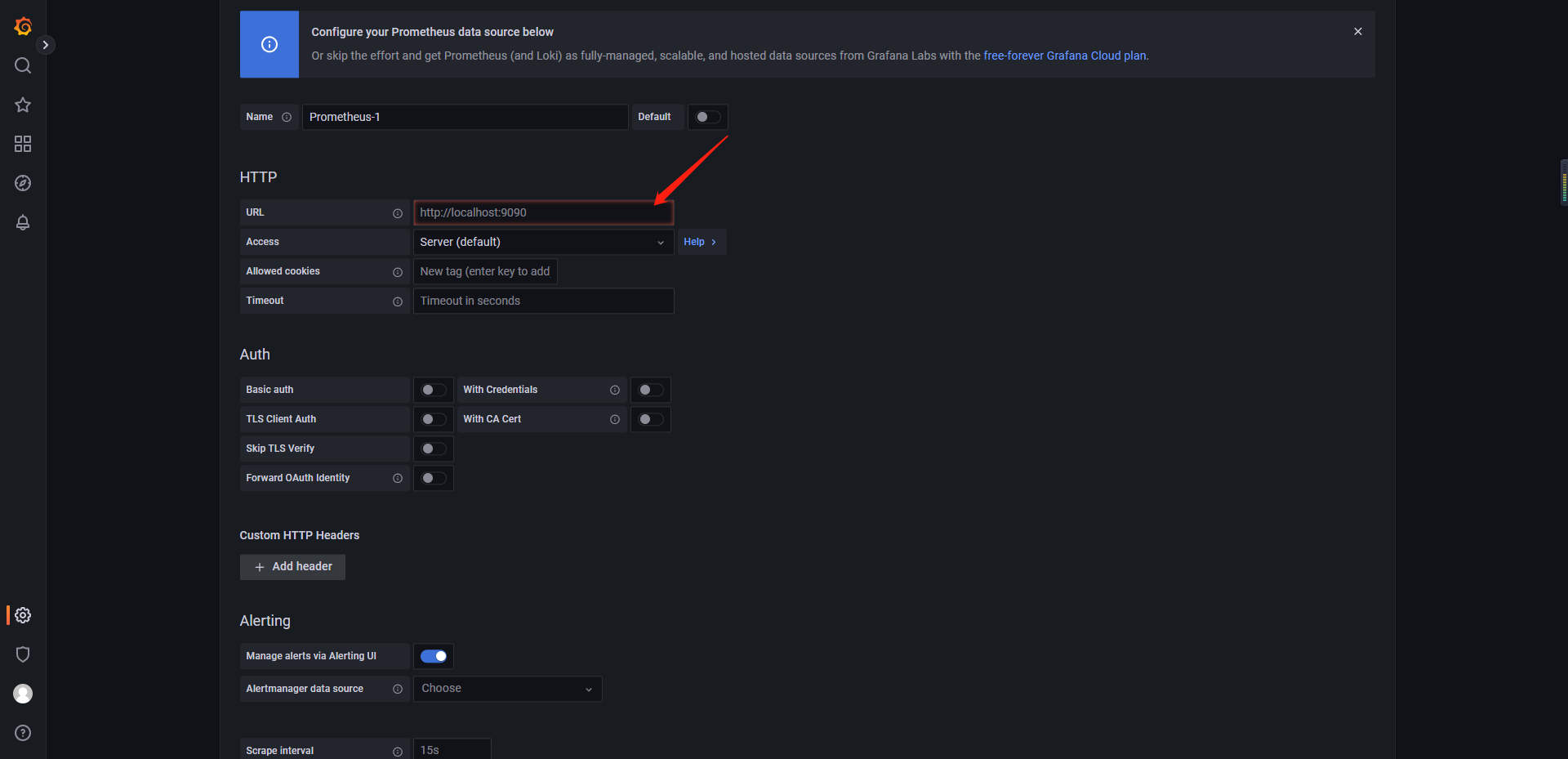1568x759 pixels.
Task: Open the user profile avatar icon
Action: [x=22, y=693]
